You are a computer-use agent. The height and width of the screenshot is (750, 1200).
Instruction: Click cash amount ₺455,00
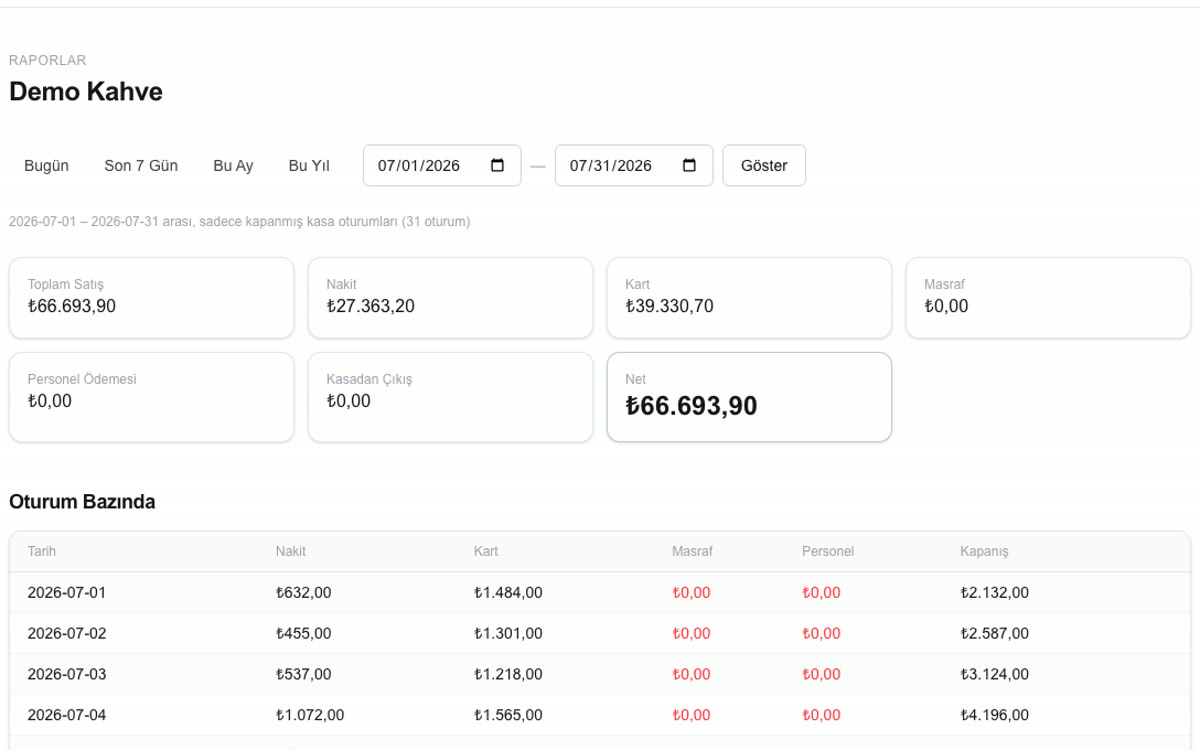[303, 634]
